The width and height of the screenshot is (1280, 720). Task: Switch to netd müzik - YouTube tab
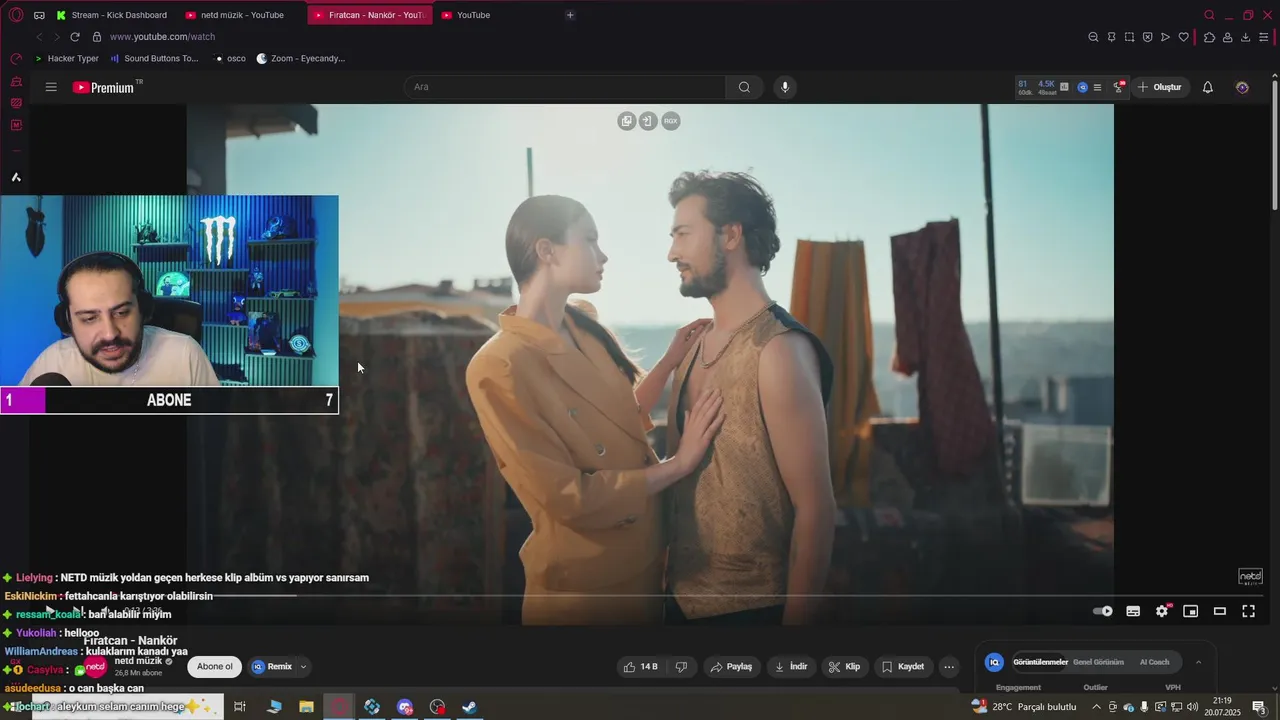click(235, 15)
